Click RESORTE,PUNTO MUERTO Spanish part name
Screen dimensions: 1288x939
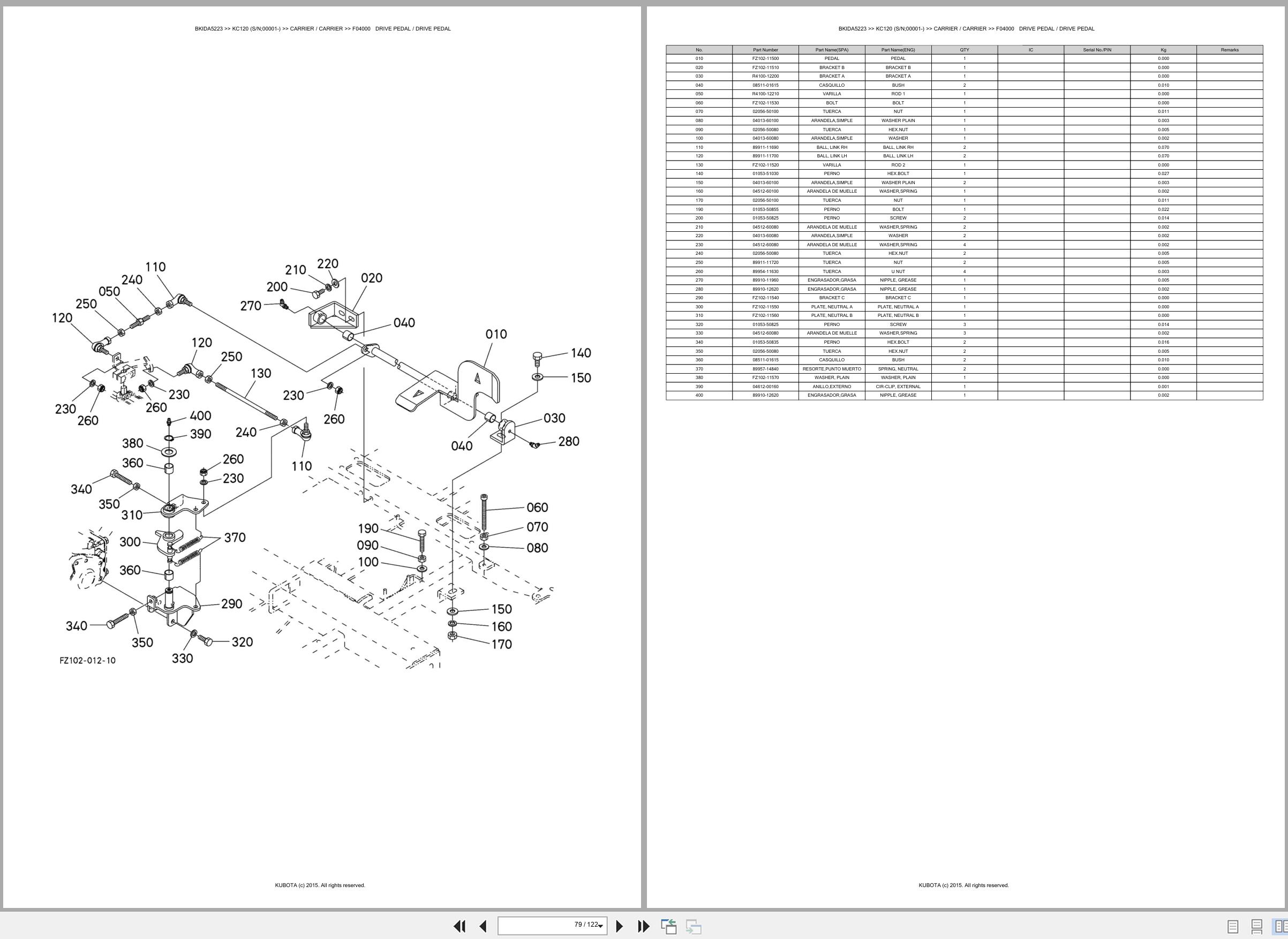click(x=831, y=369)
